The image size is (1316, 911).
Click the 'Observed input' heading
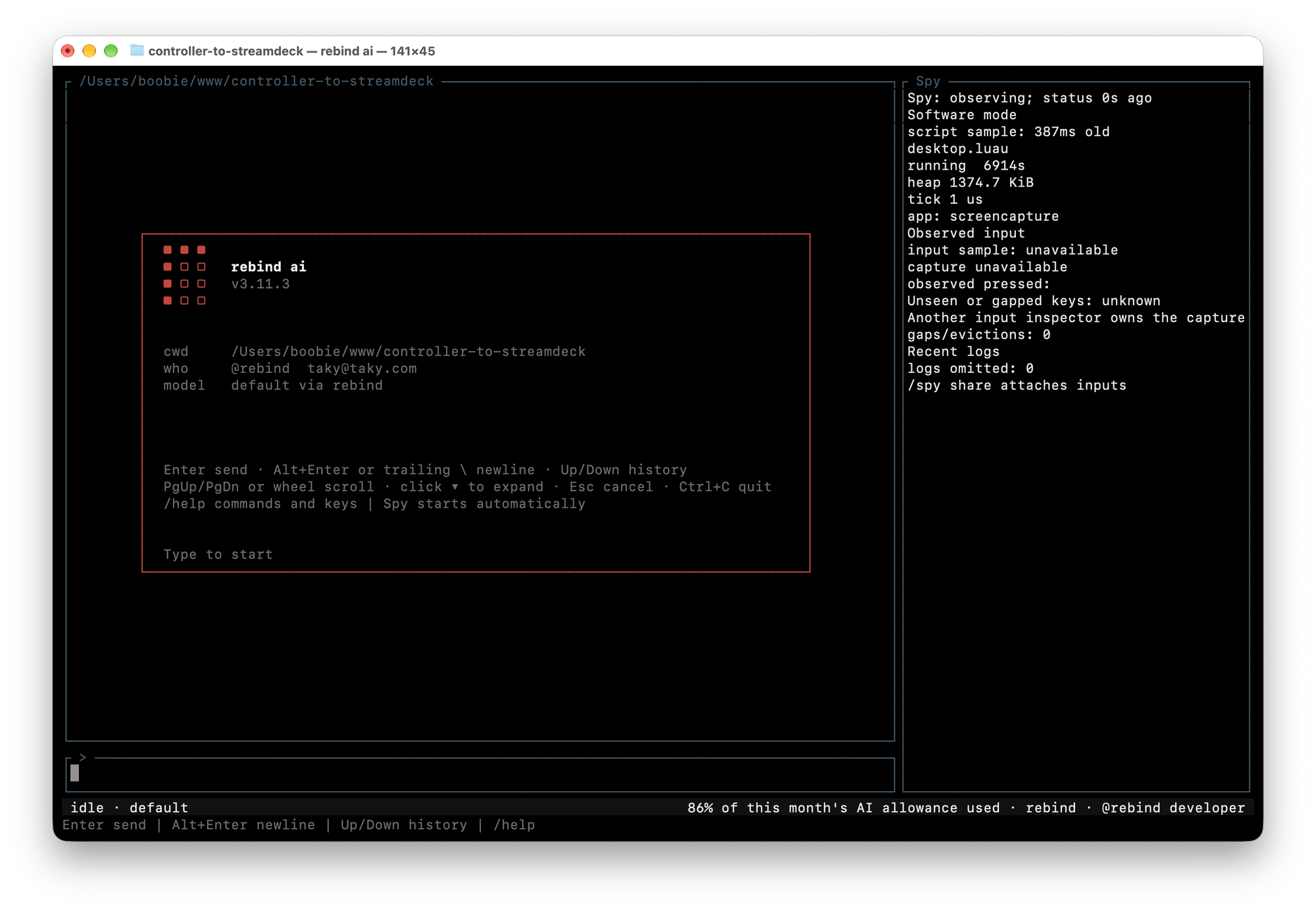pos(966,234)
